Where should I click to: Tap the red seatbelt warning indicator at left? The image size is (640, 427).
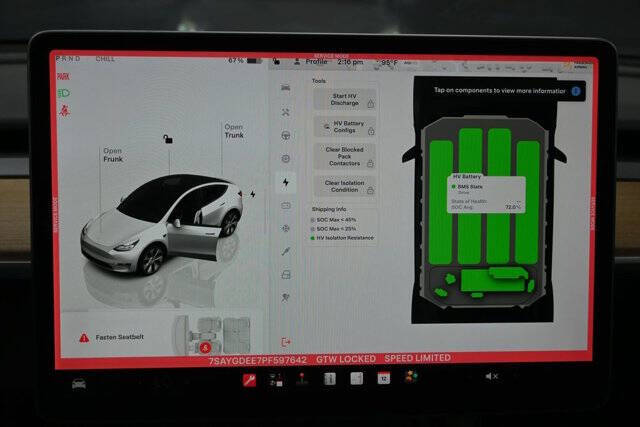click(64, 111)
